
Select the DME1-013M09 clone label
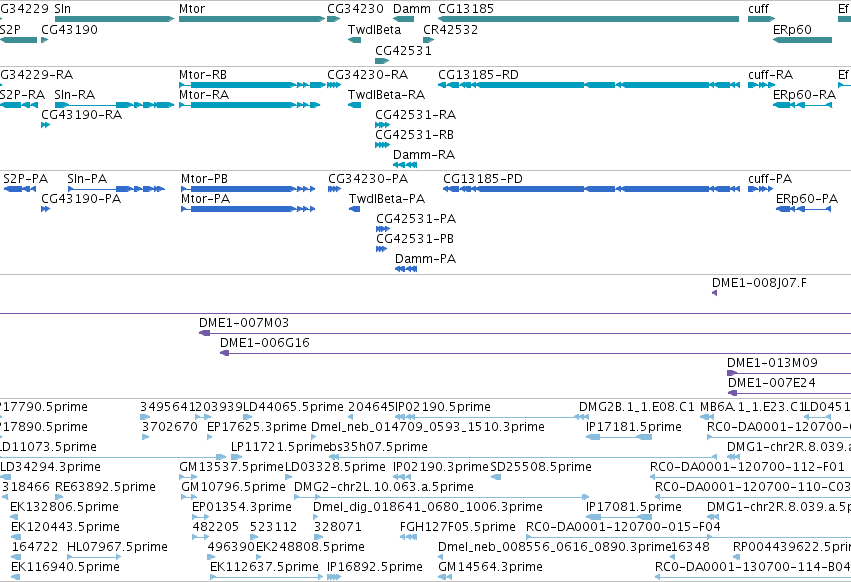click(x=772, y=363)
